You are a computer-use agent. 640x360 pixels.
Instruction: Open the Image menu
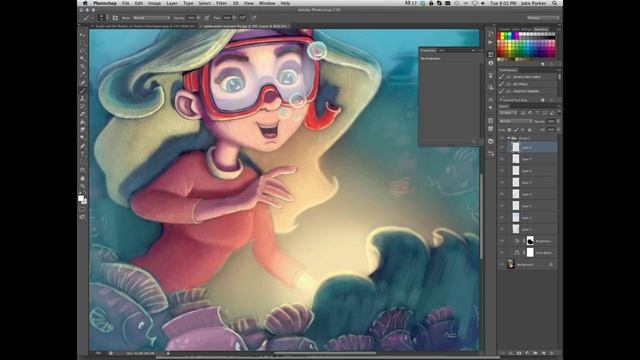tap(154, 3)
